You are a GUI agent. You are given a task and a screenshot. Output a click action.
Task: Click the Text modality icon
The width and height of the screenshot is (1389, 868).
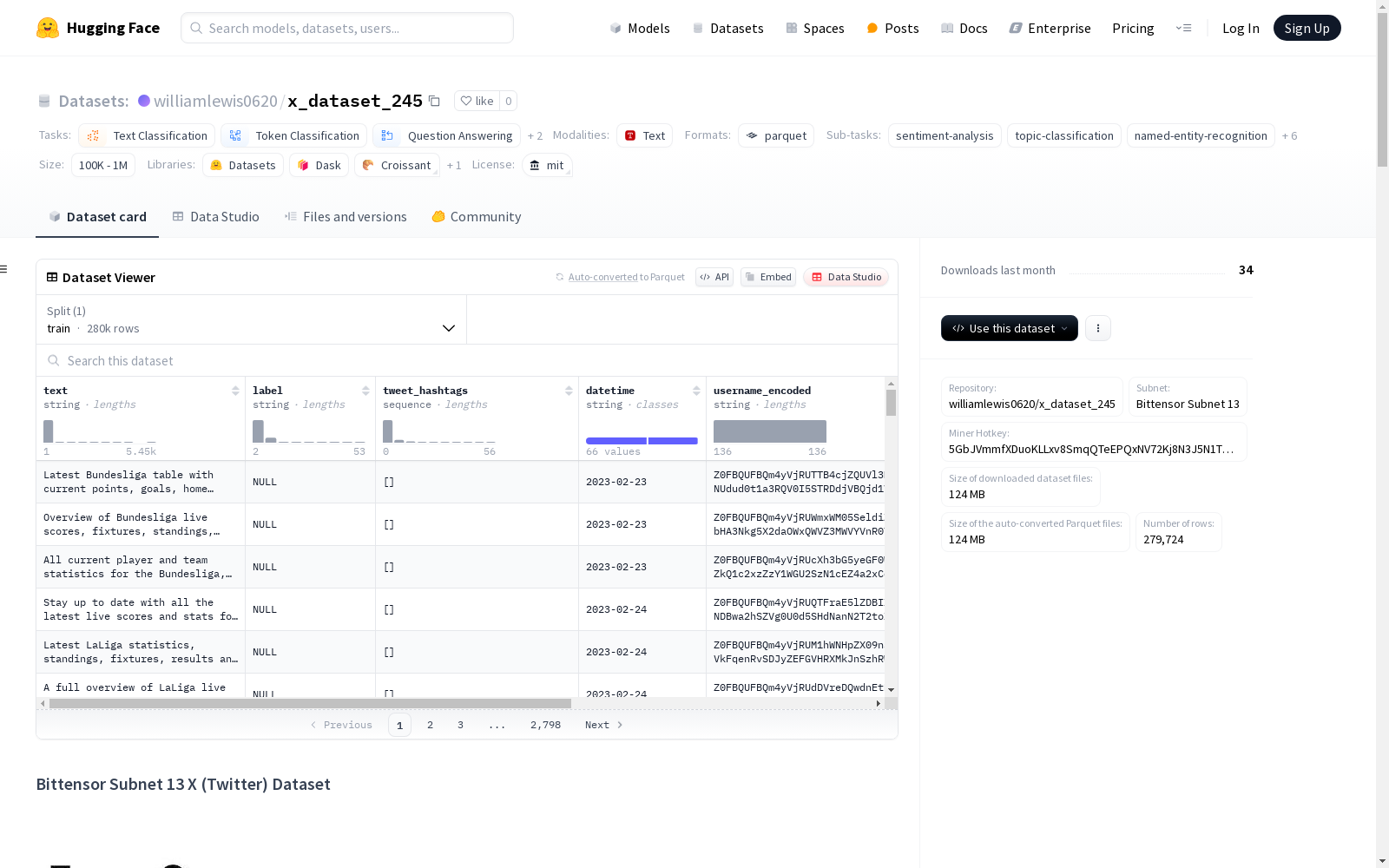click(x=630, y=135)
